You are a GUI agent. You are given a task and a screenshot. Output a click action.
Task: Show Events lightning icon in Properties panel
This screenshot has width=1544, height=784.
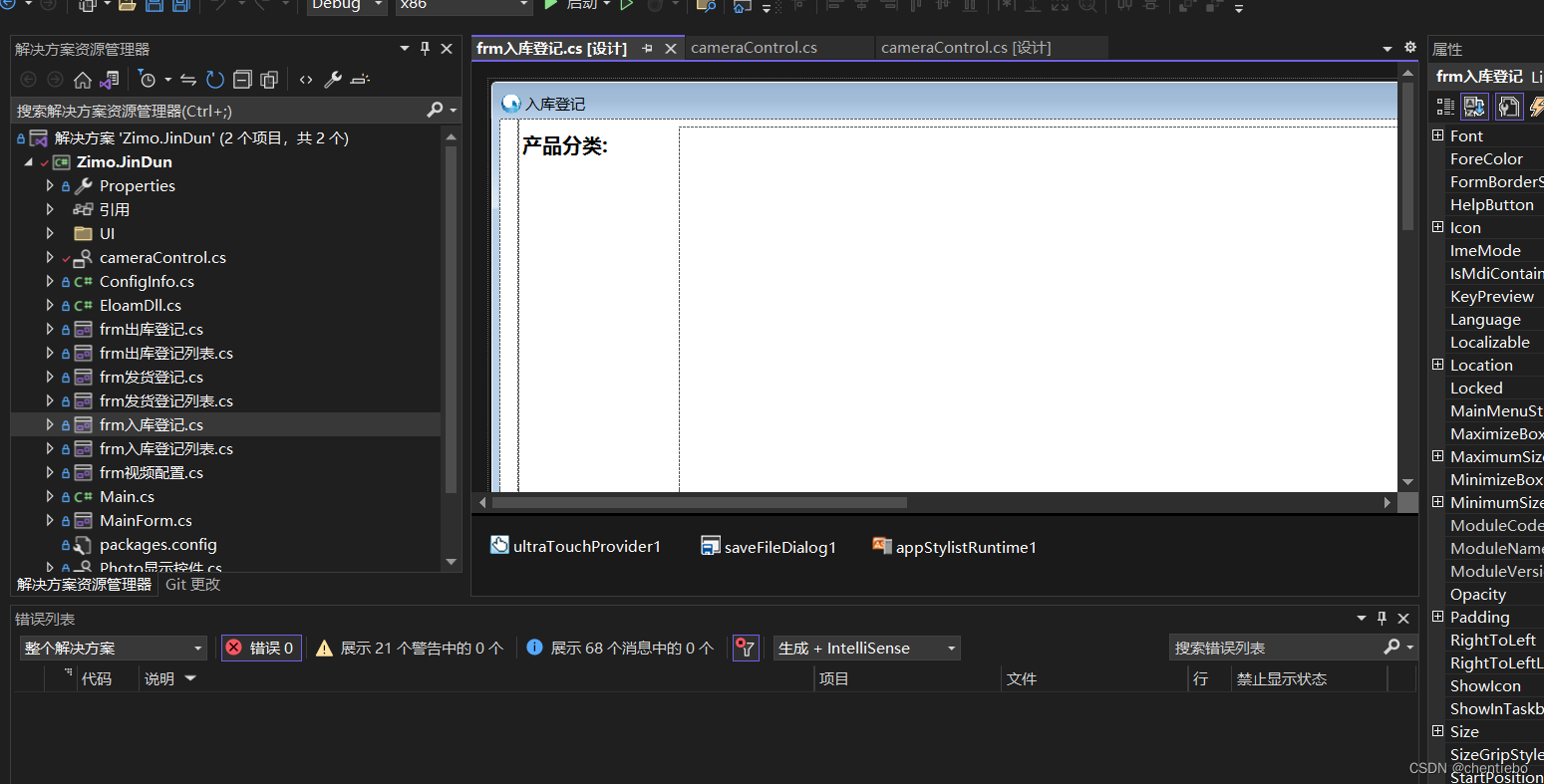(x=1536, y=107)
